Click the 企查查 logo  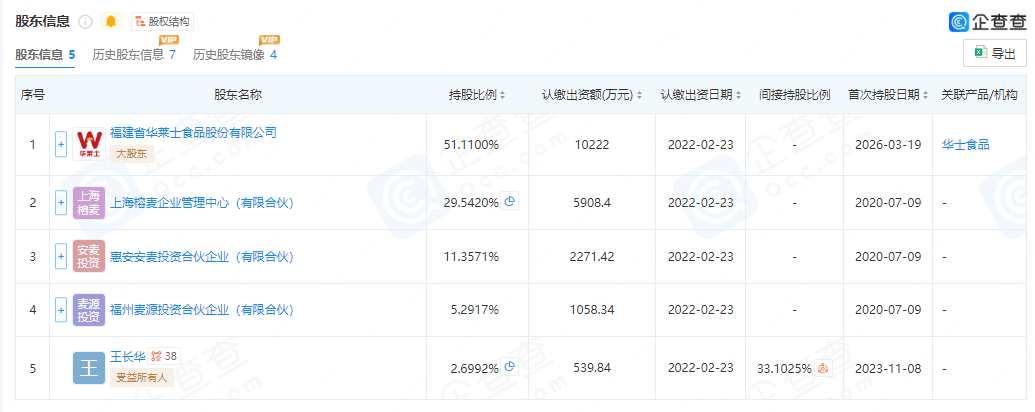coord(986,22)
